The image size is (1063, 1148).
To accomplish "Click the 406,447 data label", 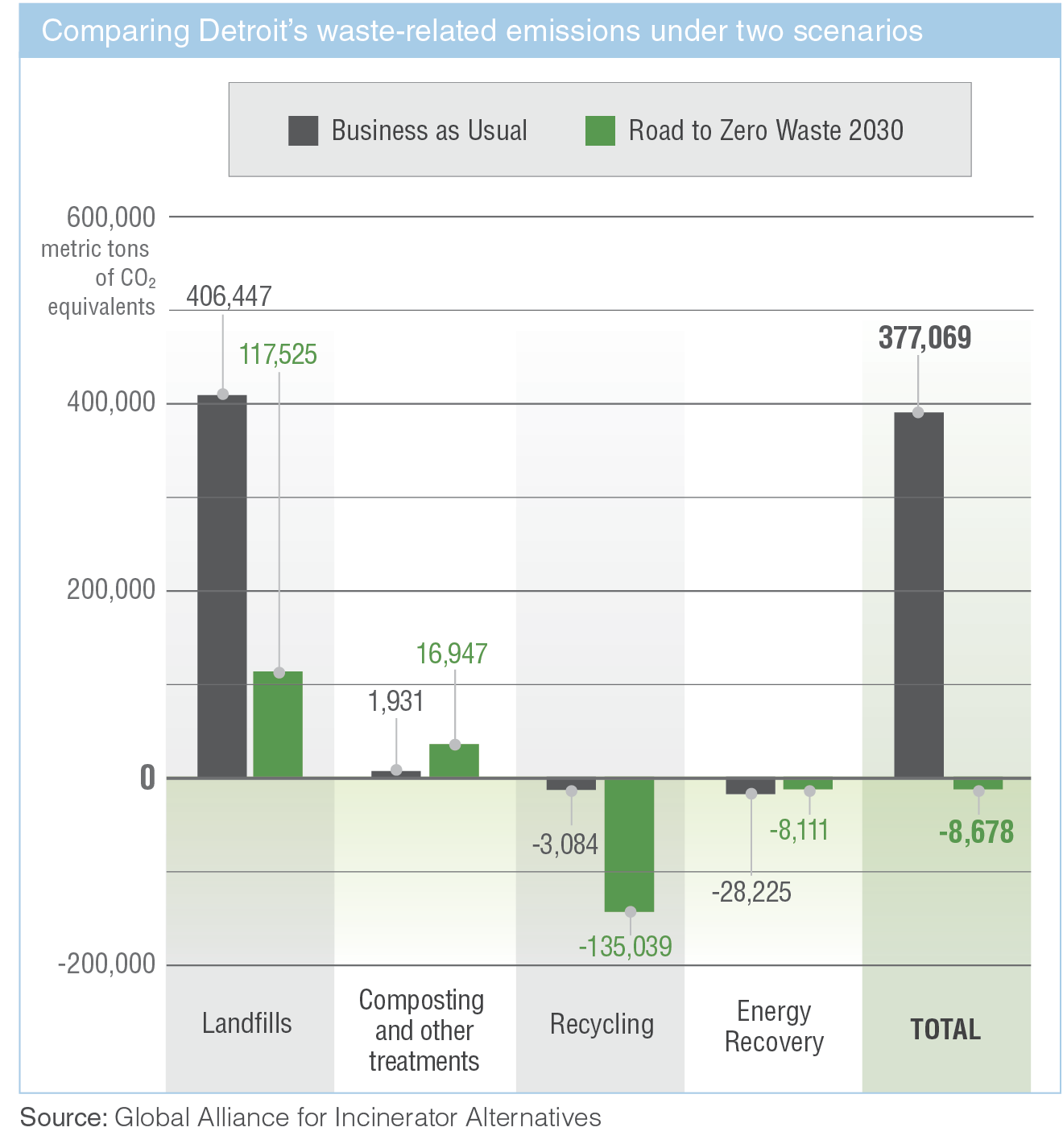I will pos(230,296).
